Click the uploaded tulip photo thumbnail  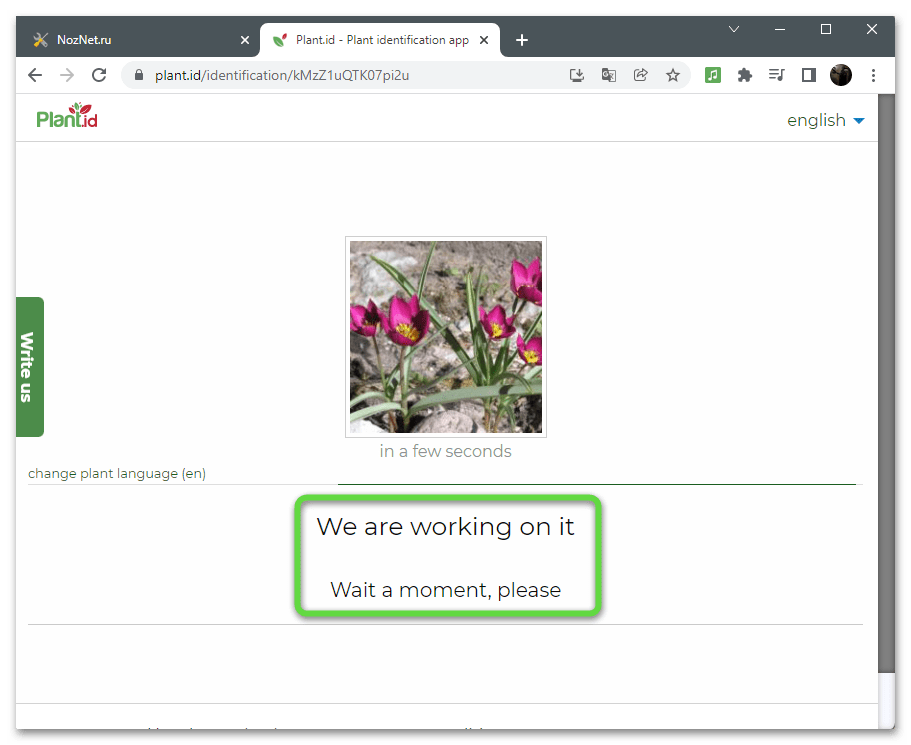446,336
